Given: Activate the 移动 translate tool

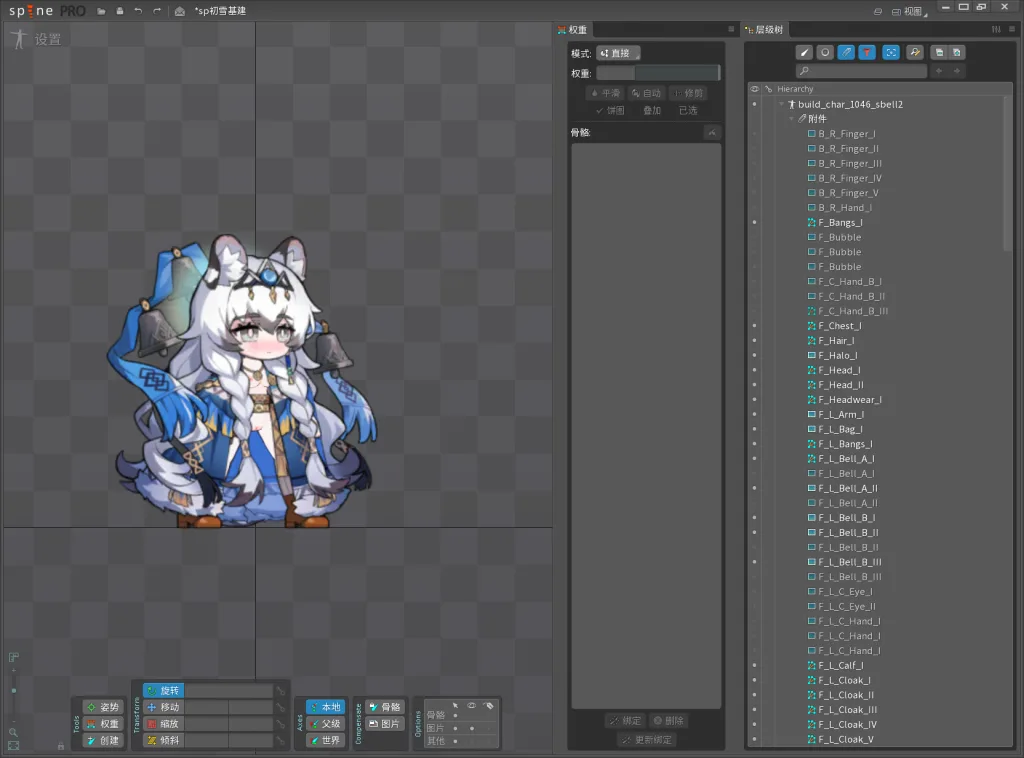Looking at the screenshot, I should point(163,707).
